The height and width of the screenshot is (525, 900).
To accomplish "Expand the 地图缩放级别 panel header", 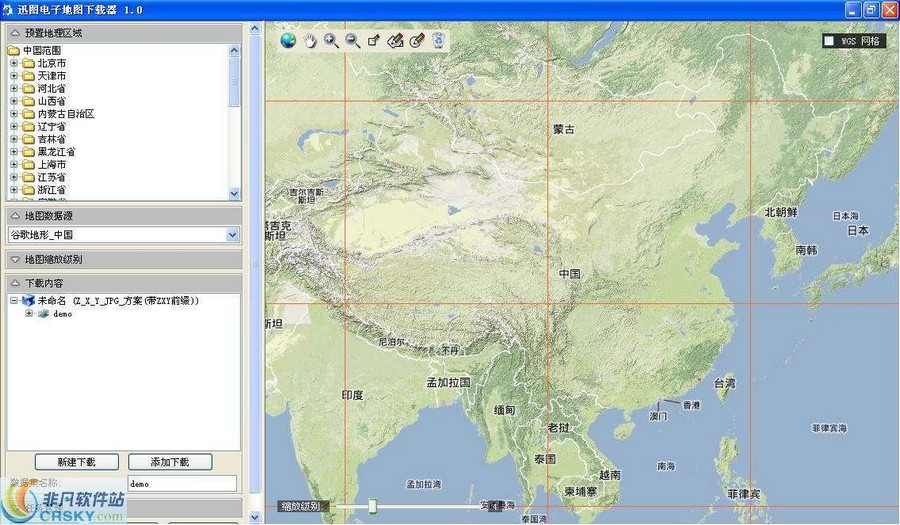I will 123,259.
